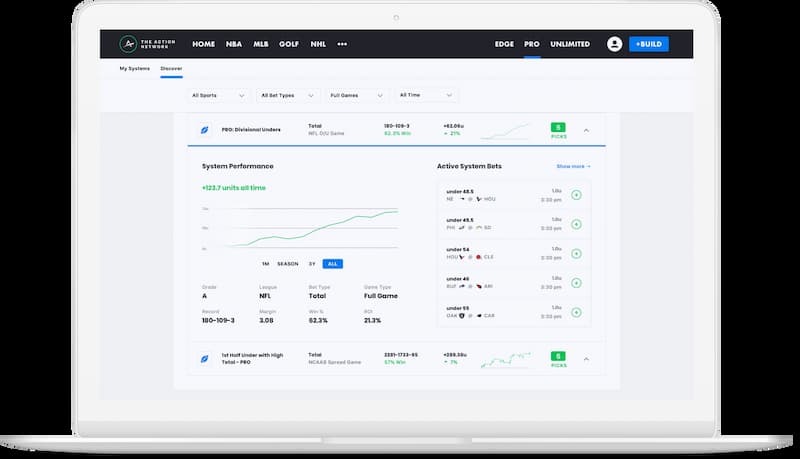Click the 1st Half Under with High Total title
Viewport: 800px width, 459px height.
(252, 359)
